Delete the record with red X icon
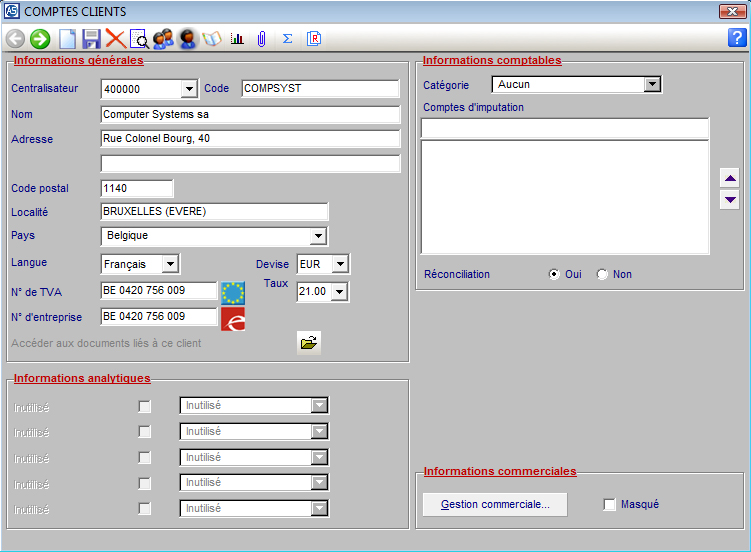This screenshot has width=751, height=552. coord(115,39)
